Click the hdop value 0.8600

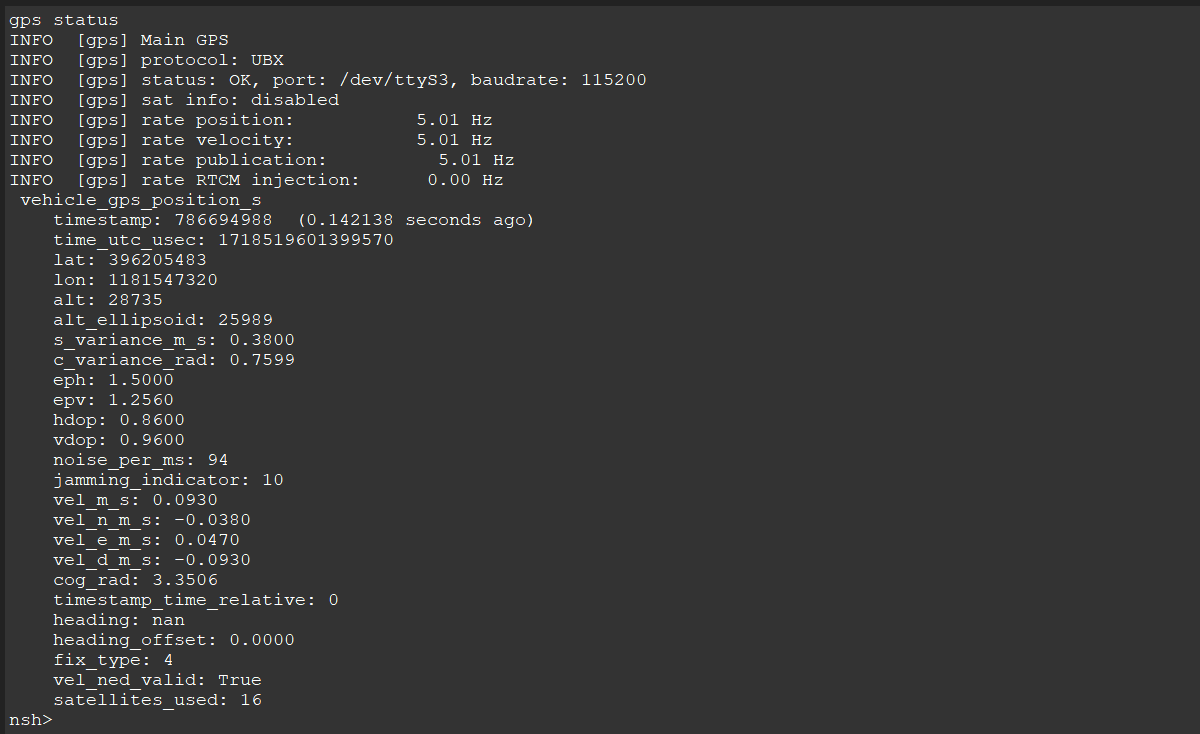tap(152, 420)
